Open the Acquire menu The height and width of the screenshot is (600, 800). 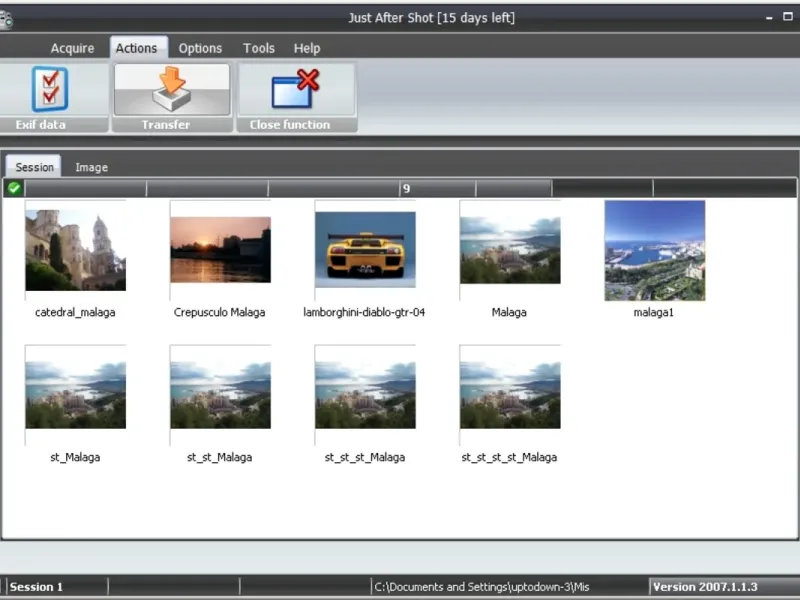[x=72, y=48]
